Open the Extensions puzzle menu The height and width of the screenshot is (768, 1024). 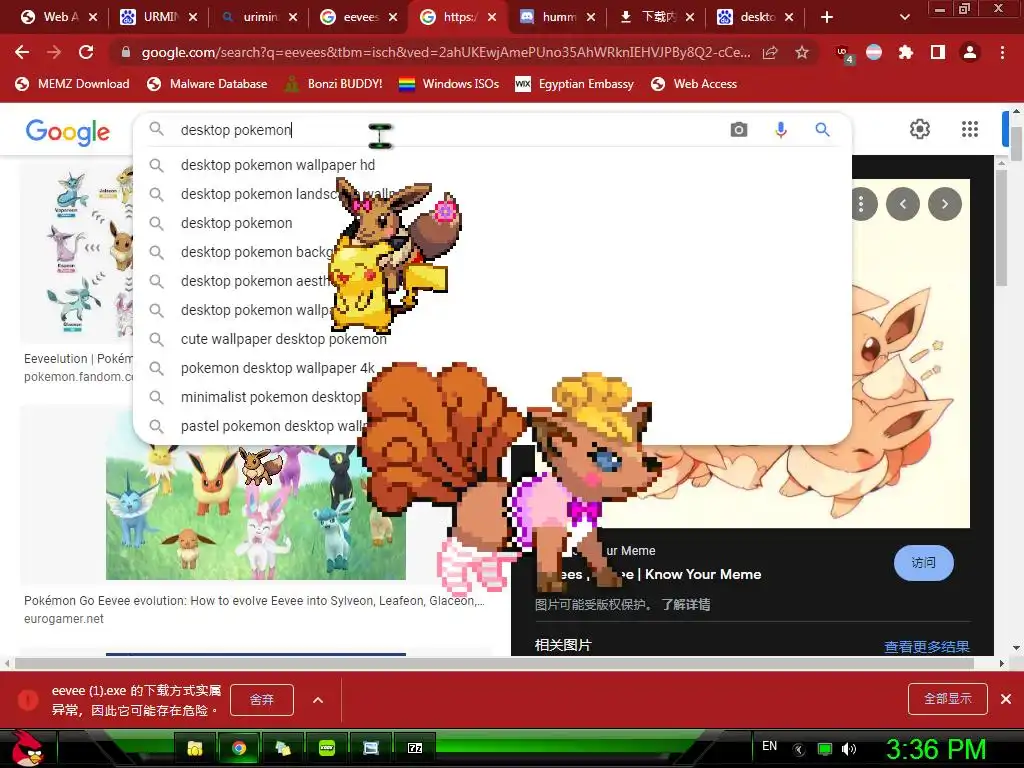pos(905,52)
